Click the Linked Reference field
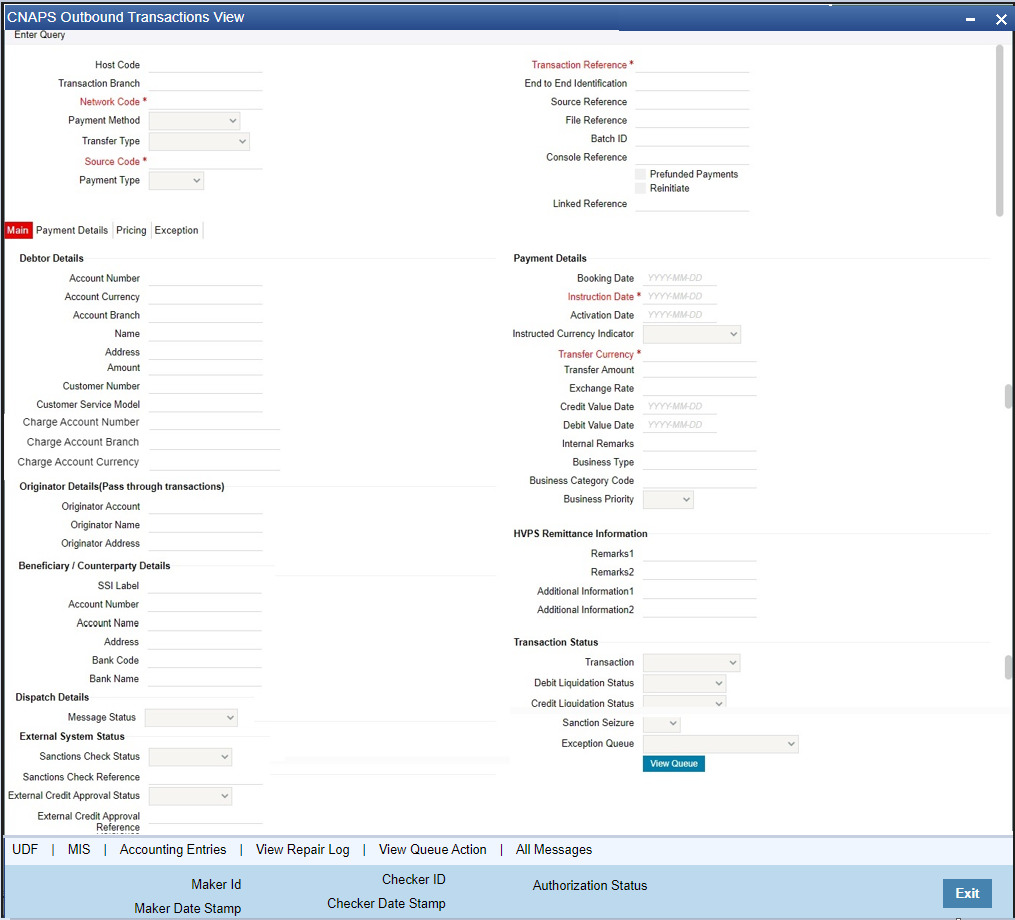 tap(692, 204)
